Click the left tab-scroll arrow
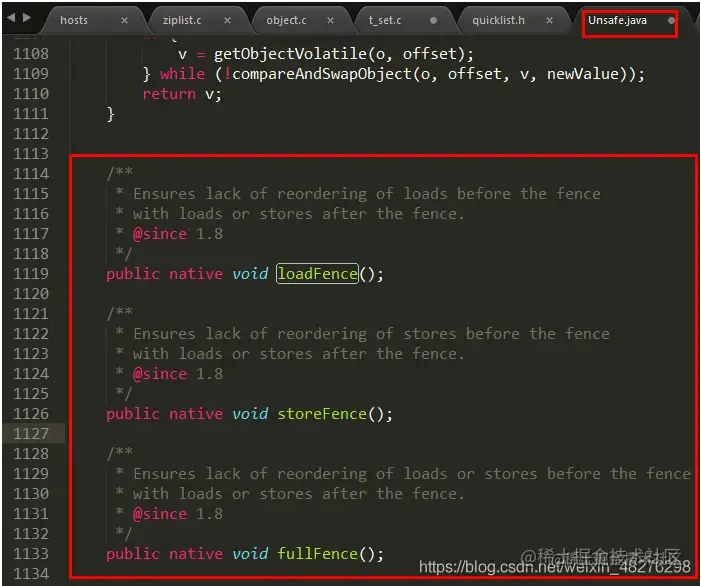 pos(11,18)
